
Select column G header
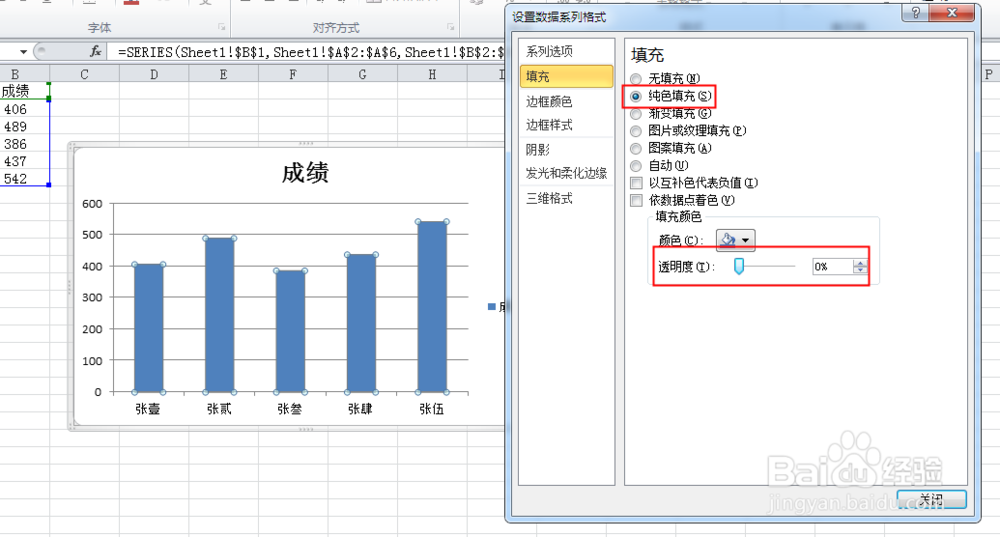362,75
